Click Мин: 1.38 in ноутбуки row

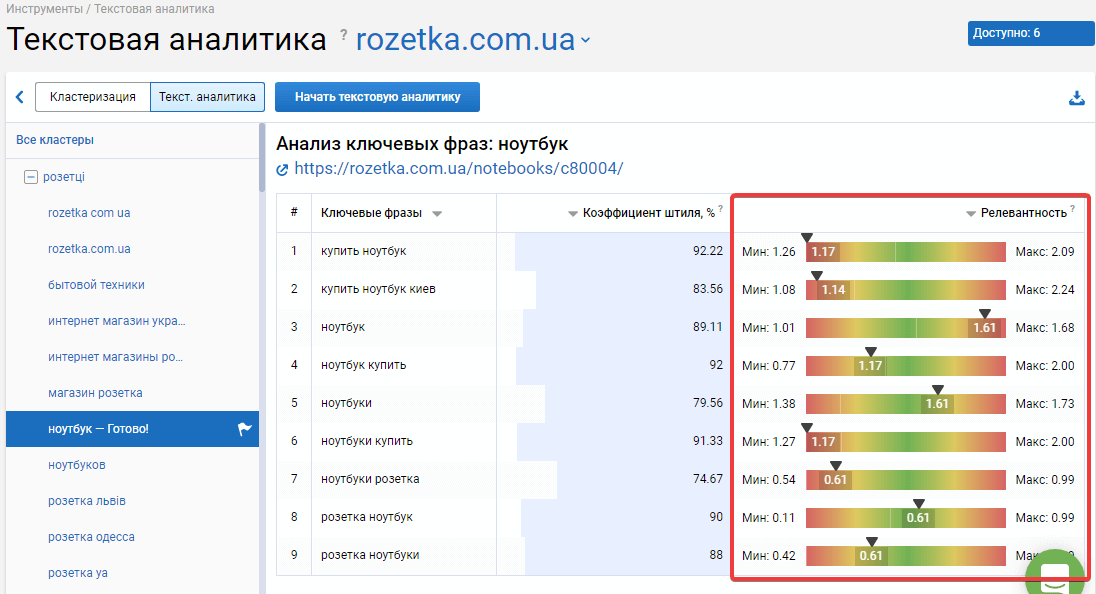pyautogui.click(x=768, y=403)
